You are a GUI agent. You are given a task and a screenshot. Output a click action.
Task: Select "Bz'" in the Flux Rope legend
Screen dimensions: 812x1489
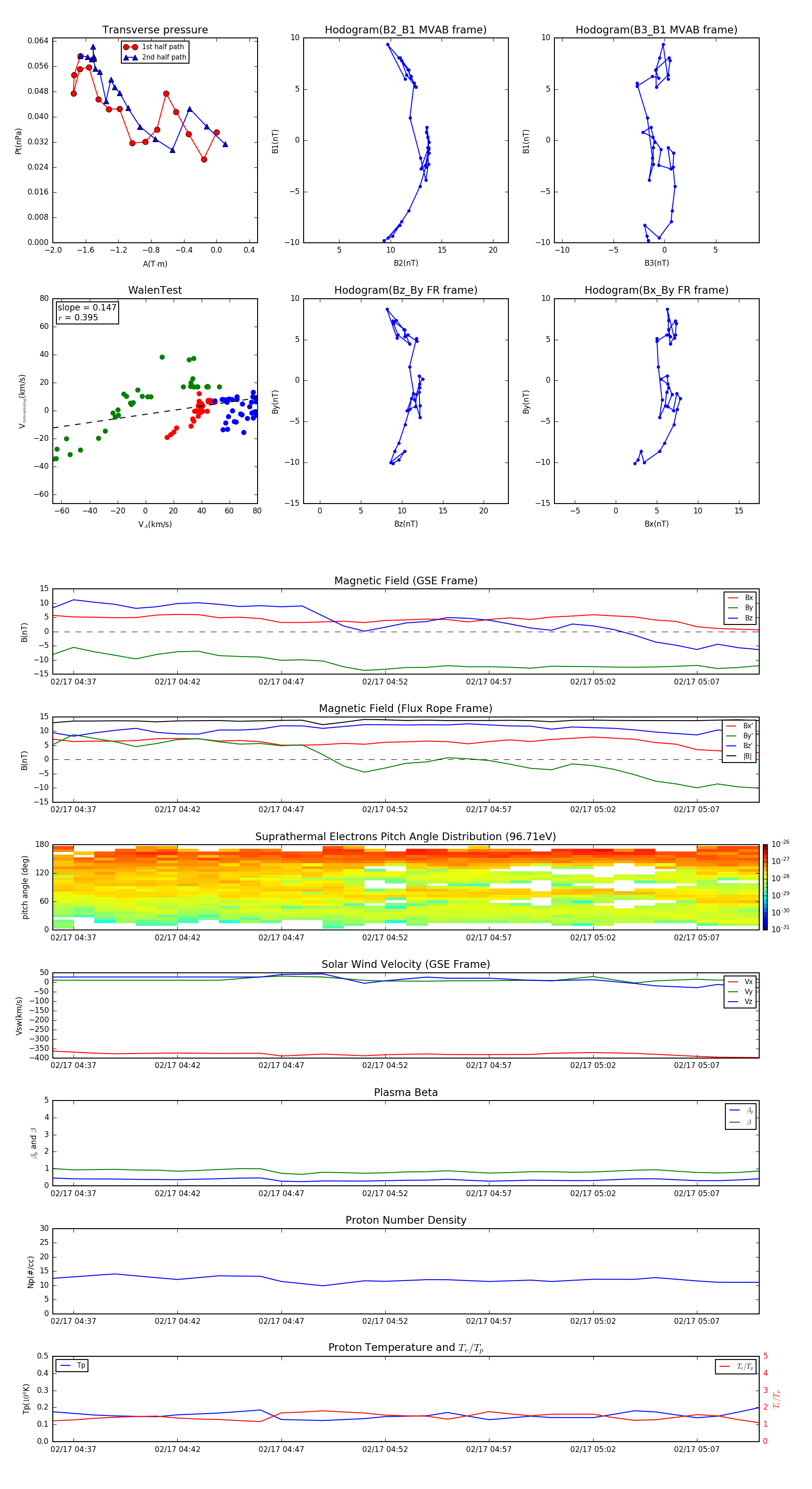739,746
